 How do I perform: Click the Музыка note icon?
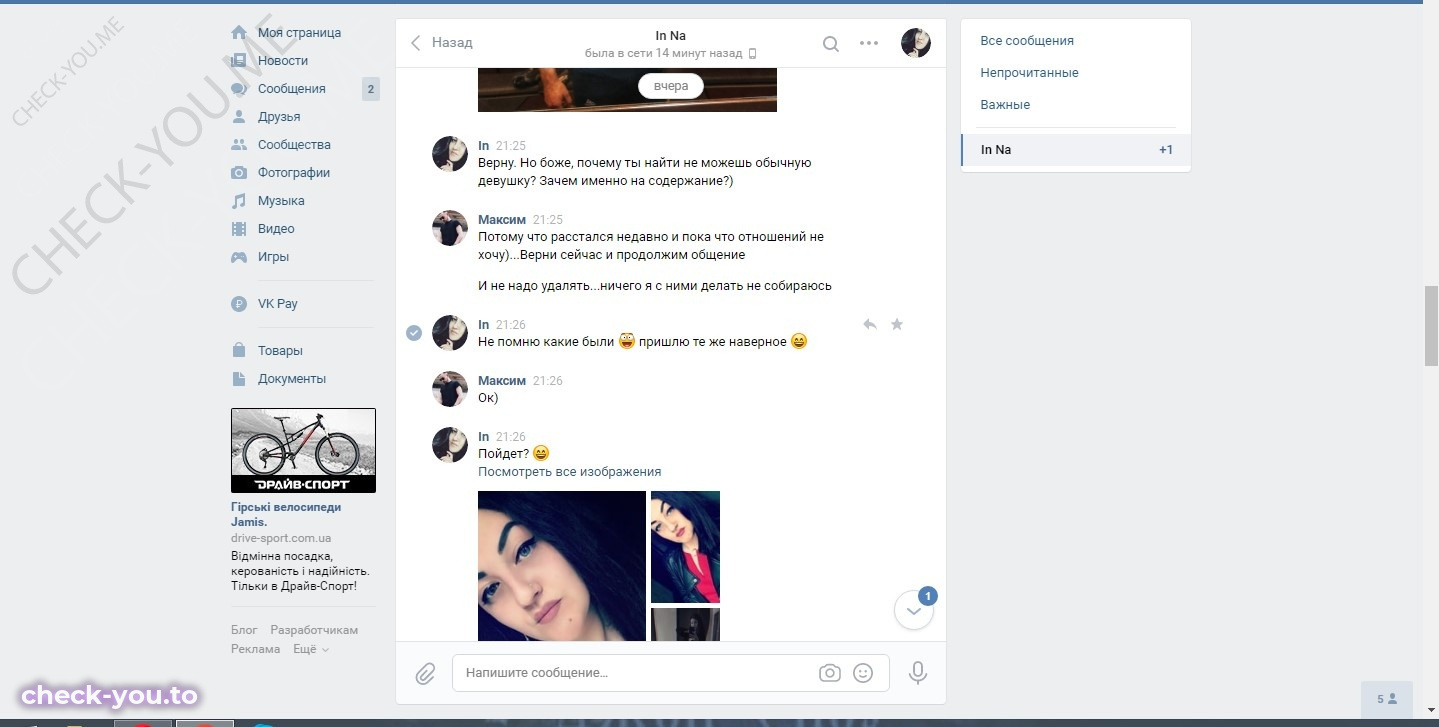(239, 201)
